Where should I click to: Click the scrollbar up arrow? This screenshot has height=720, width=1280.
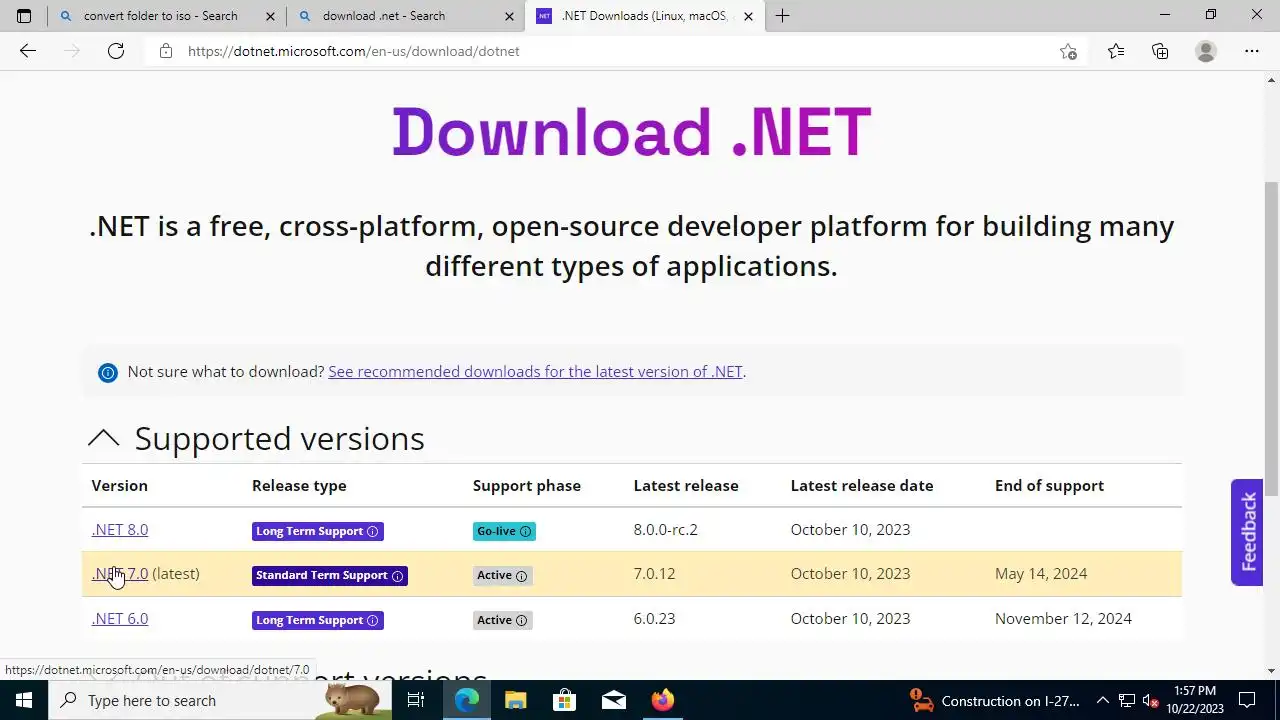[x=1272, y=79]
